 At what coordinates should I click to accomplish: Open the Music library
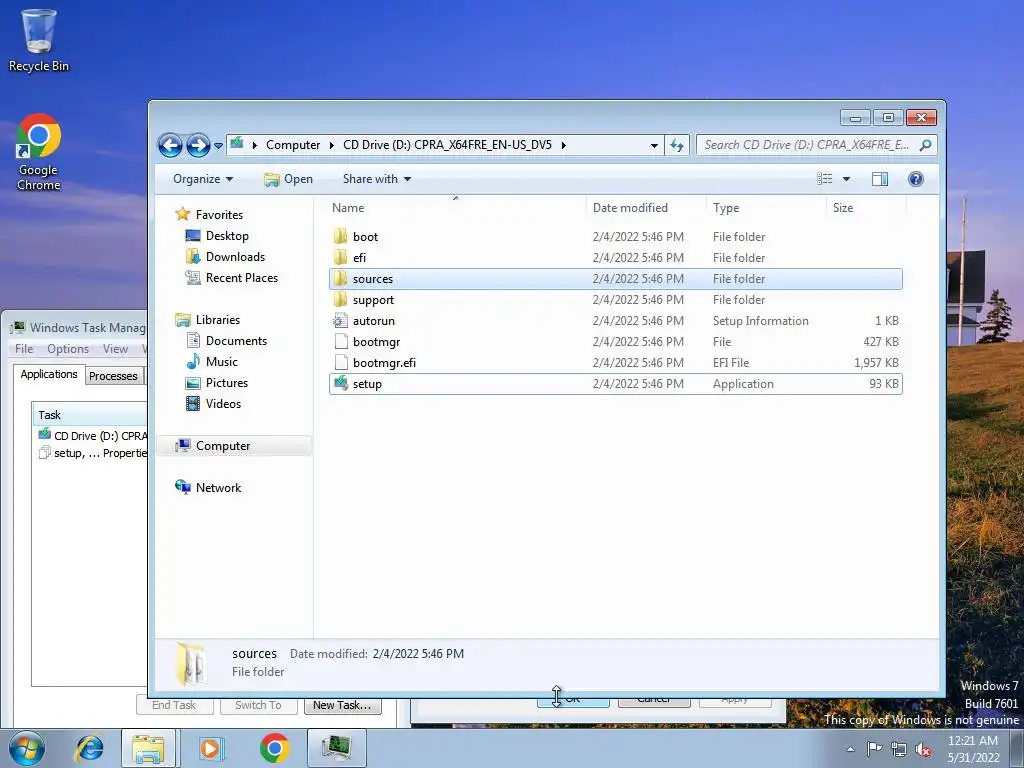click(x=221, y=362)
